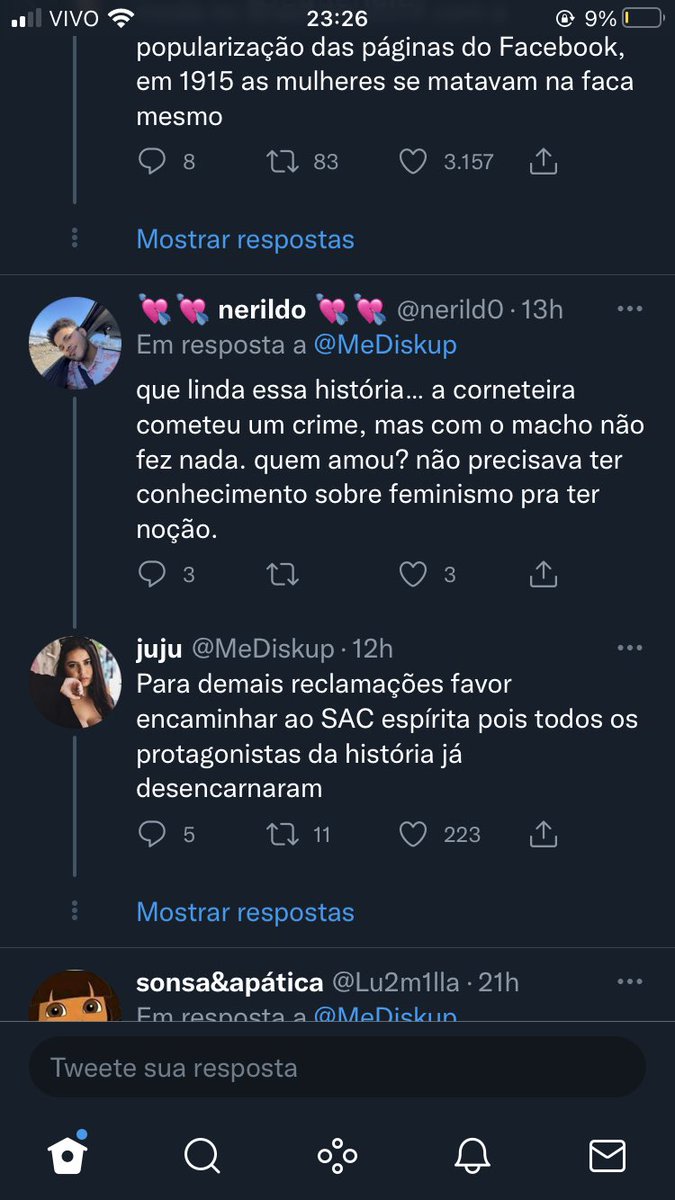This screenshot has width=675, height=1200.
Task: Open the Notifications bell tab
Action: (472, 1156)
